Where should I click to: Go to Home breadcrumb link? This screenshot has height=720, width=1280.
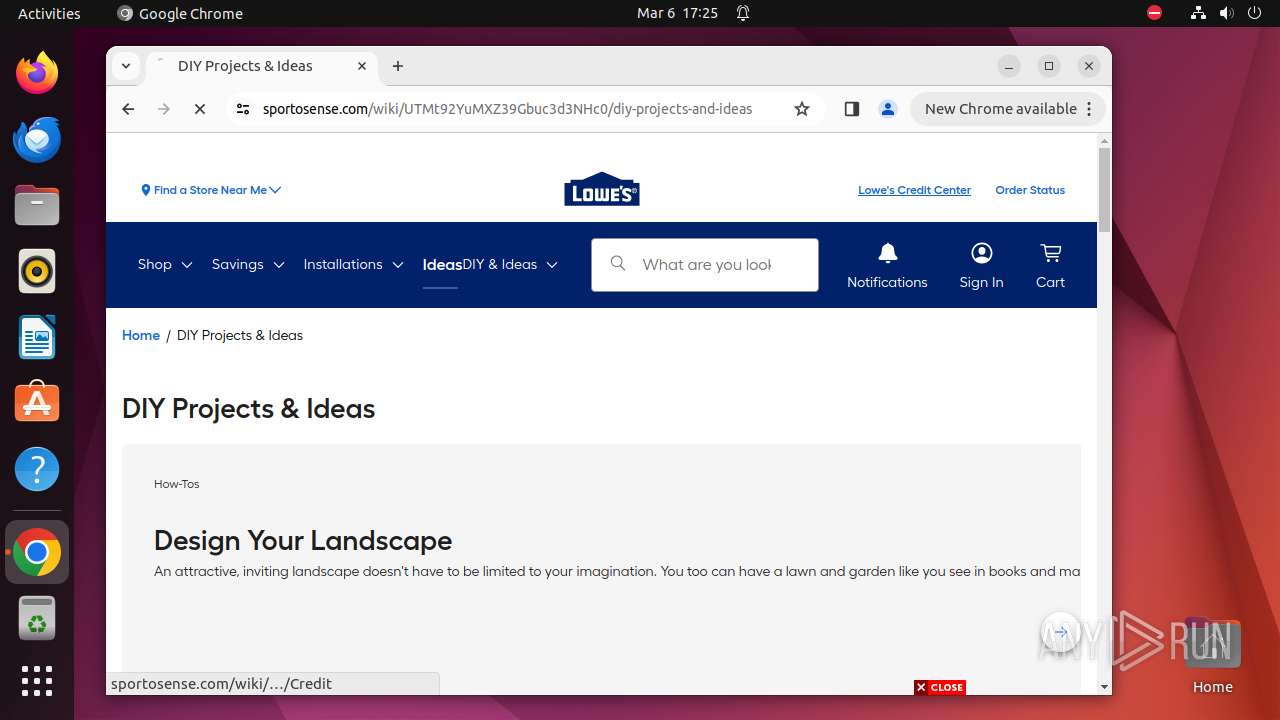tap(141, 335)
